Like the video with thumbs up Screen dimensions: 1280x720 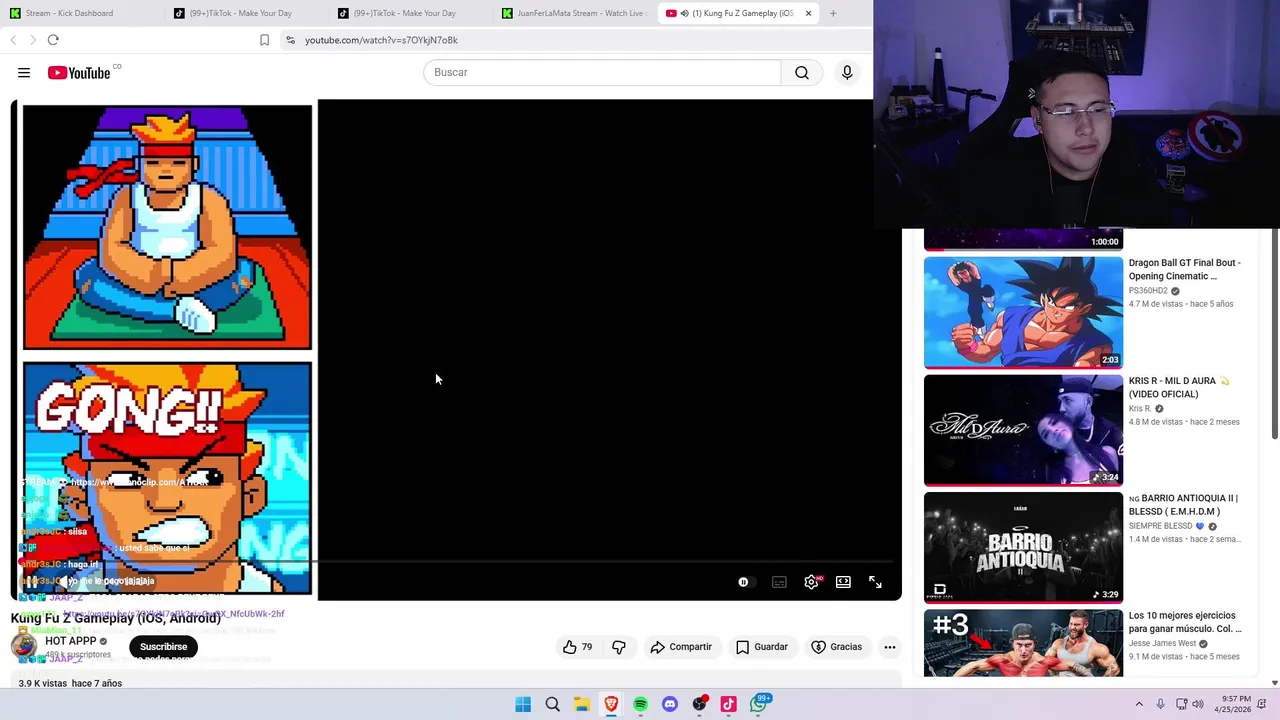(x=577, y=647)
